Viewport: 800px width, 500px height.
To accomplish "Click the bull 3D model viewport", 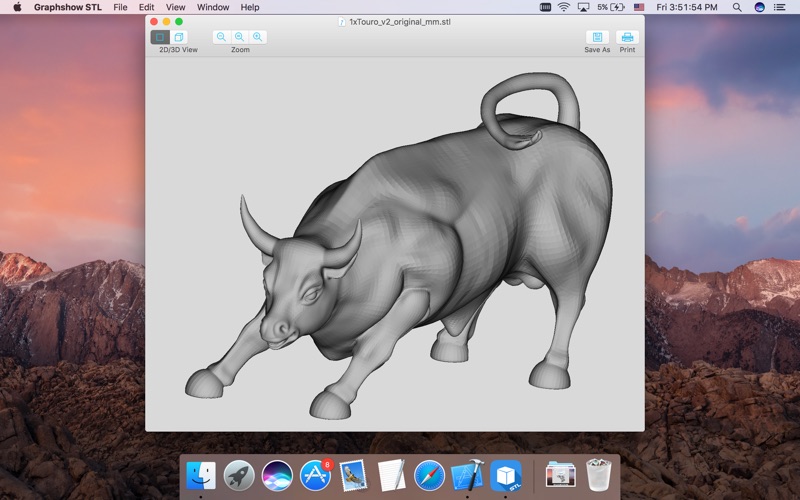I will [395, 244].
